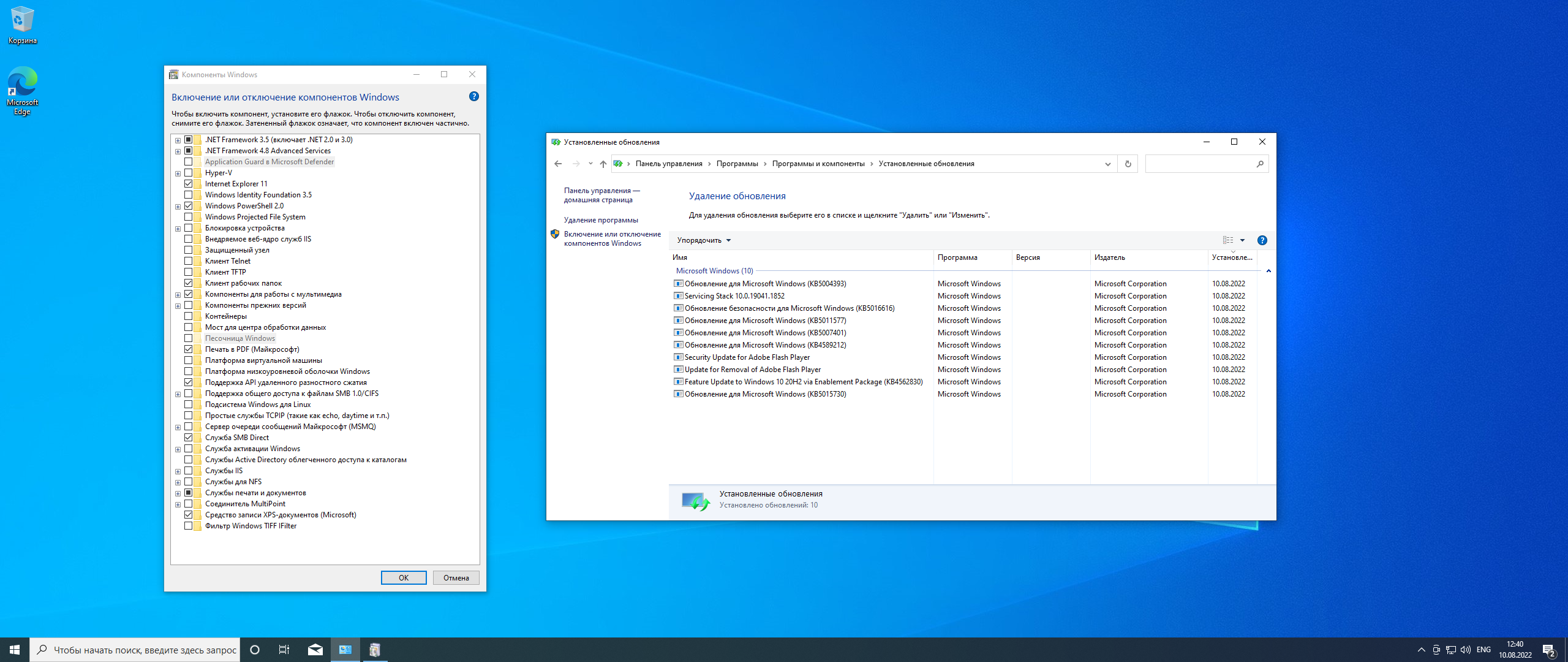Enable Подсистема Windows для Linux checkbox
The width and height of the screenshot is (1568, 662).
coord(189,405)
